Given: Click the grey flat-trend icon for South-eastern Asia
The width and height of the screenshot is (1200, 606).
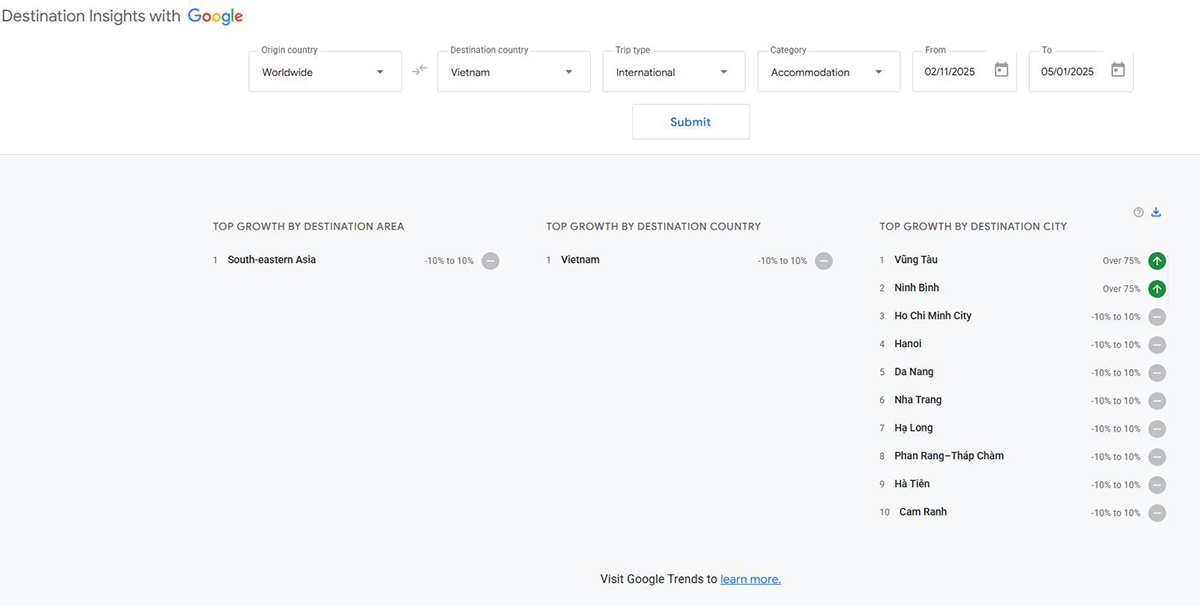Looking at the screenshot, I should pos(490,261).
